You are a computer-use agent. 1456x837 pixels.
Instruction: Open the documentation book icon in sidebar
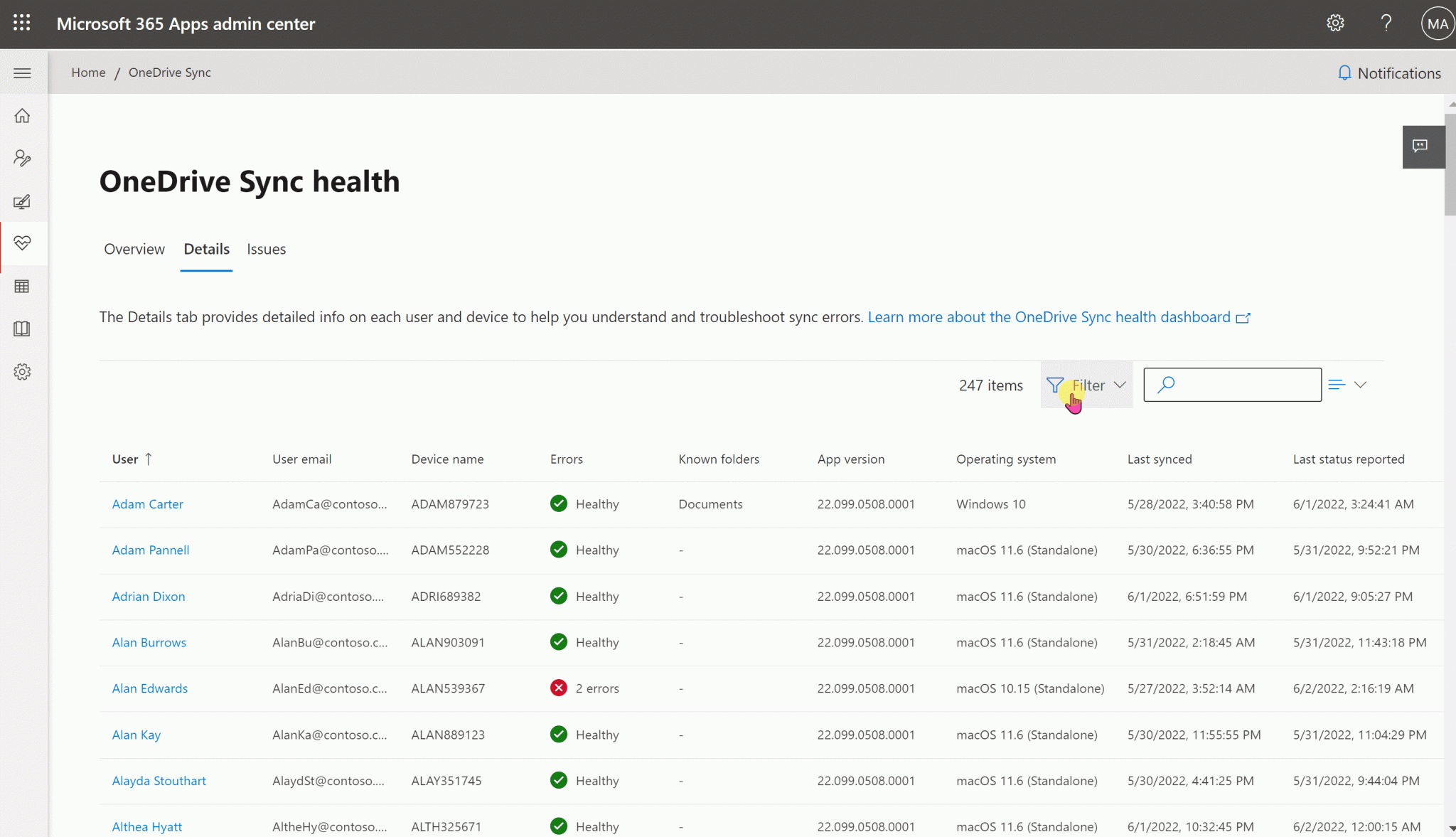pyautogui.click(x=22, y=329)
